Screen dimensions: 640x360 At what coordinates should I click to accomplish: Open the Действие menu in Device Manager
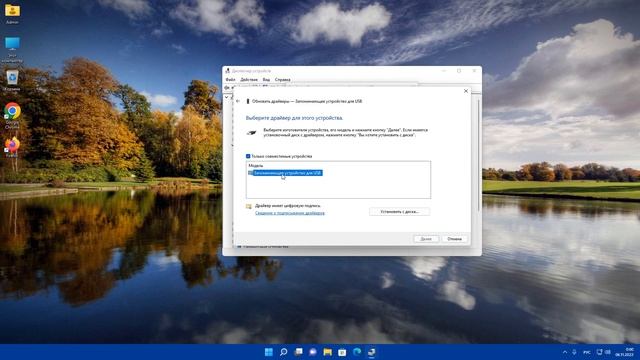(249, 80)
